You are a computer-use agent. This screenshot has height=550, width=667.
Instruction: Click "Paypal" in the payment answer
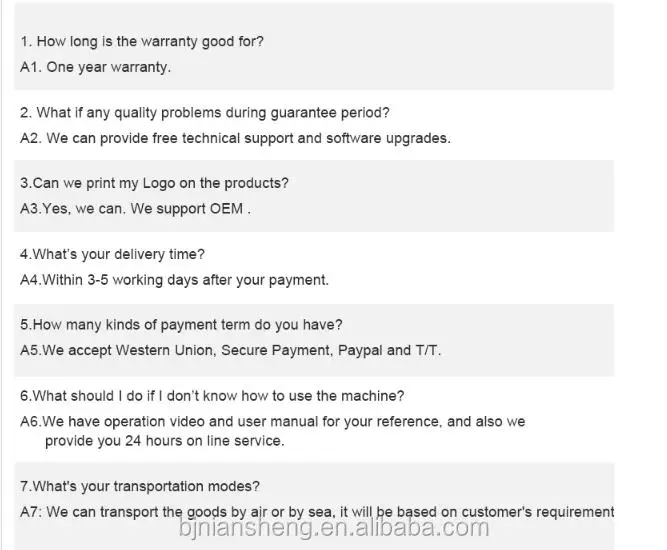pos(360,350)
